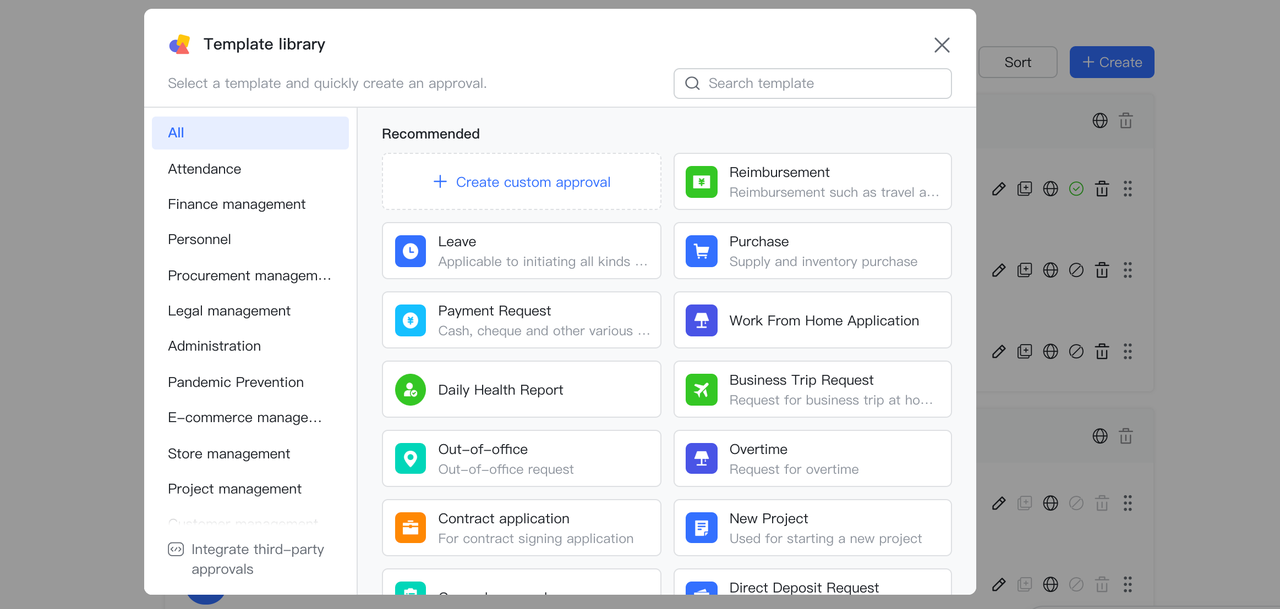This screenshot has height=609, width=1280.
Task: Click the Out-of-office location pin icon
Action: pos(410,459)
